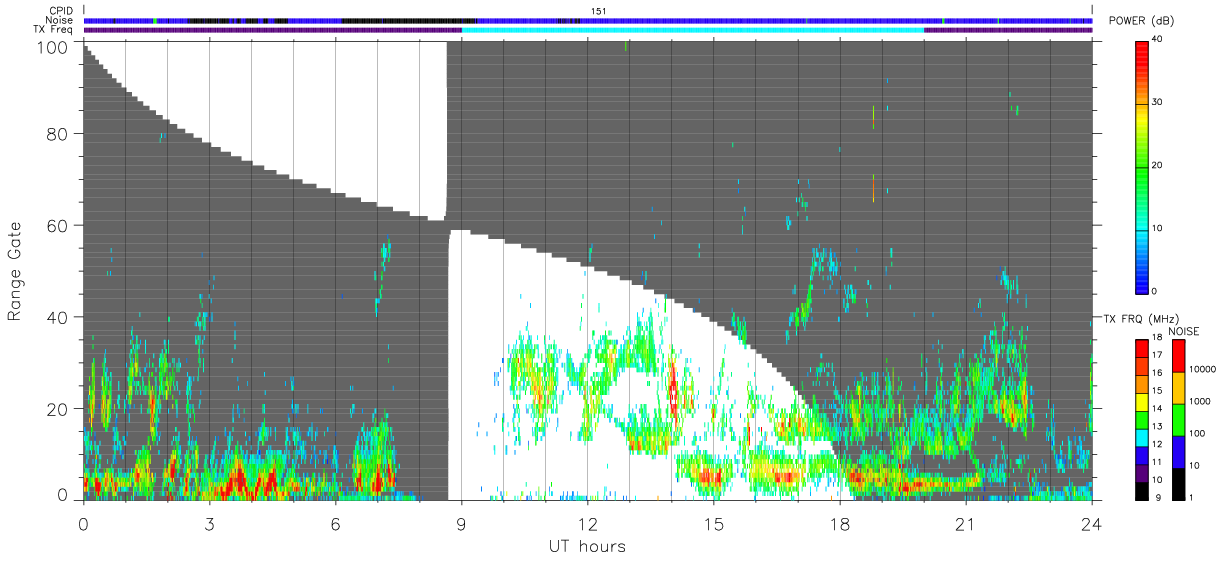
Task: Click the 10000 label on NOISE legend
Action: pos(1205,369)
